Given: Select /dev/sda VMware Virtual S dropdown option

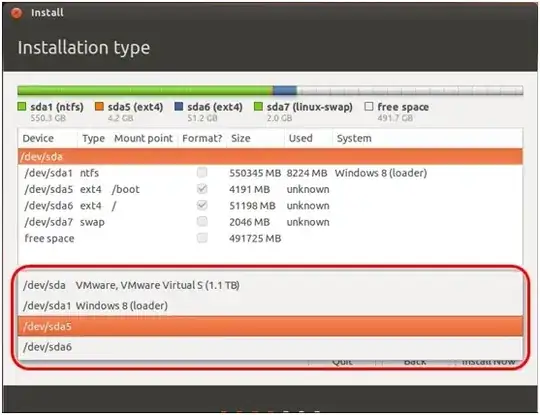Looking at the screenshot, I should [x=270, y=285].
